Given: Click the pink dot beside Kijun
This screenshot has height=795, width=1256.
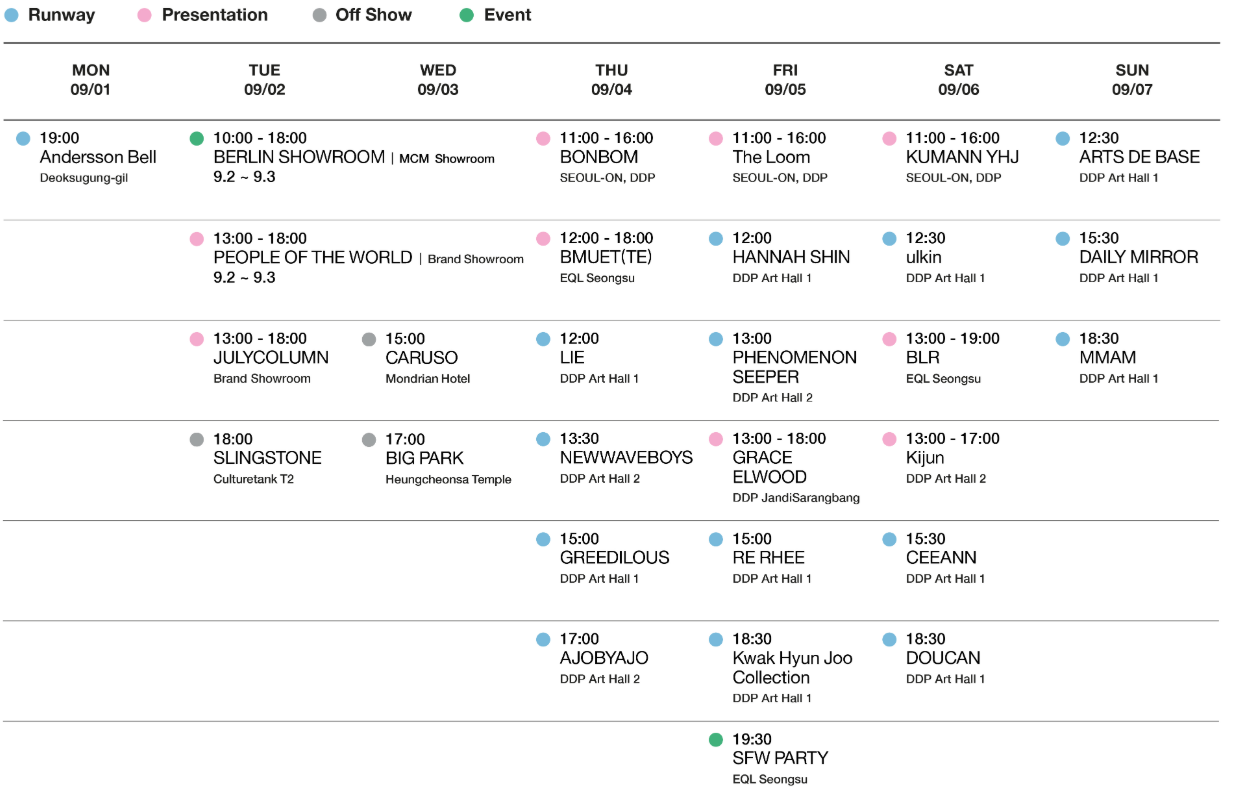Looking at the screenshot, I should [889, 439].
